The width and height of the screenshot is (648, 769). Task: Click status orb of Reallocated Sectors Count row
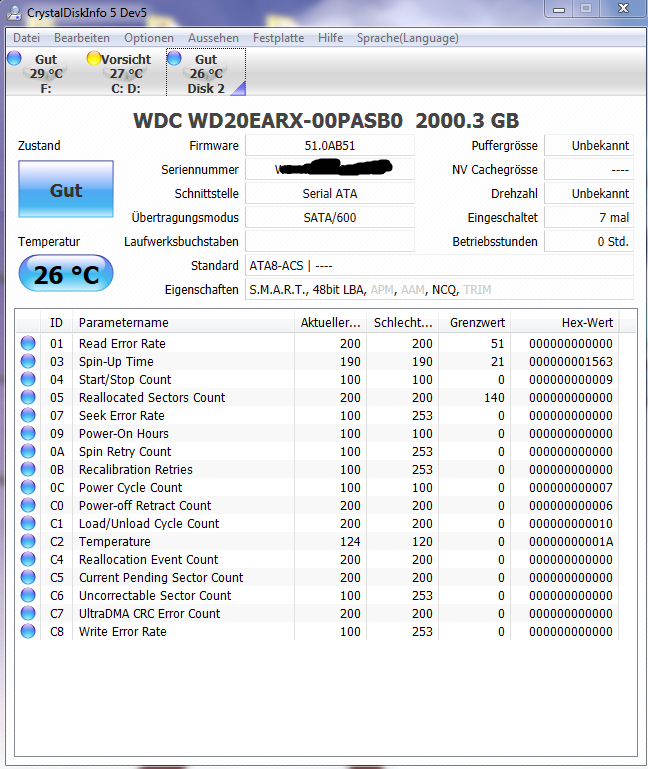pyautogui.click(x=28, y=397)
